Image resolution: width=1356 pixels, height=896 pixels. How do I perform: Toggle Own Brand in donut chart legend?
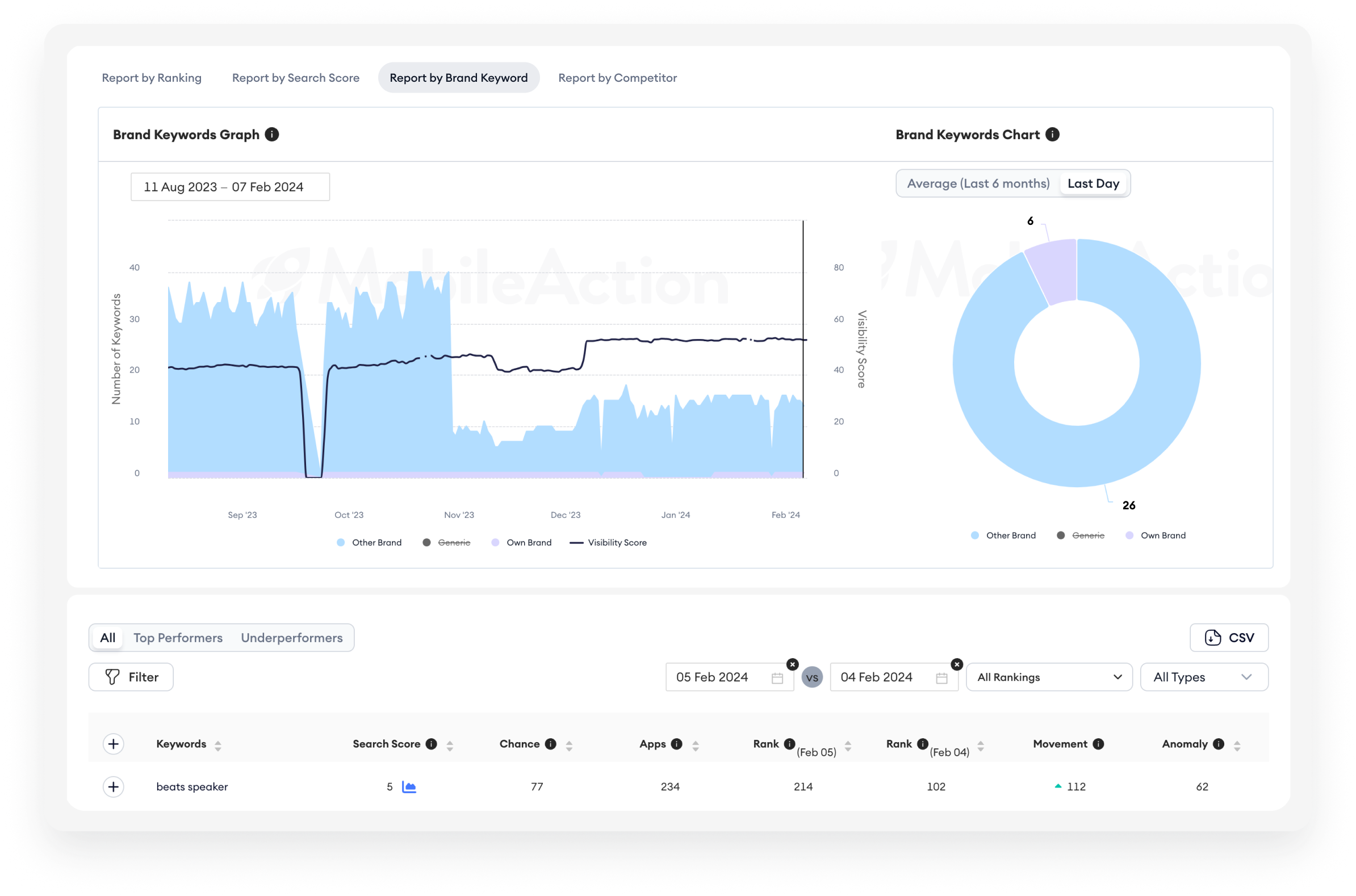[1156, 536]
